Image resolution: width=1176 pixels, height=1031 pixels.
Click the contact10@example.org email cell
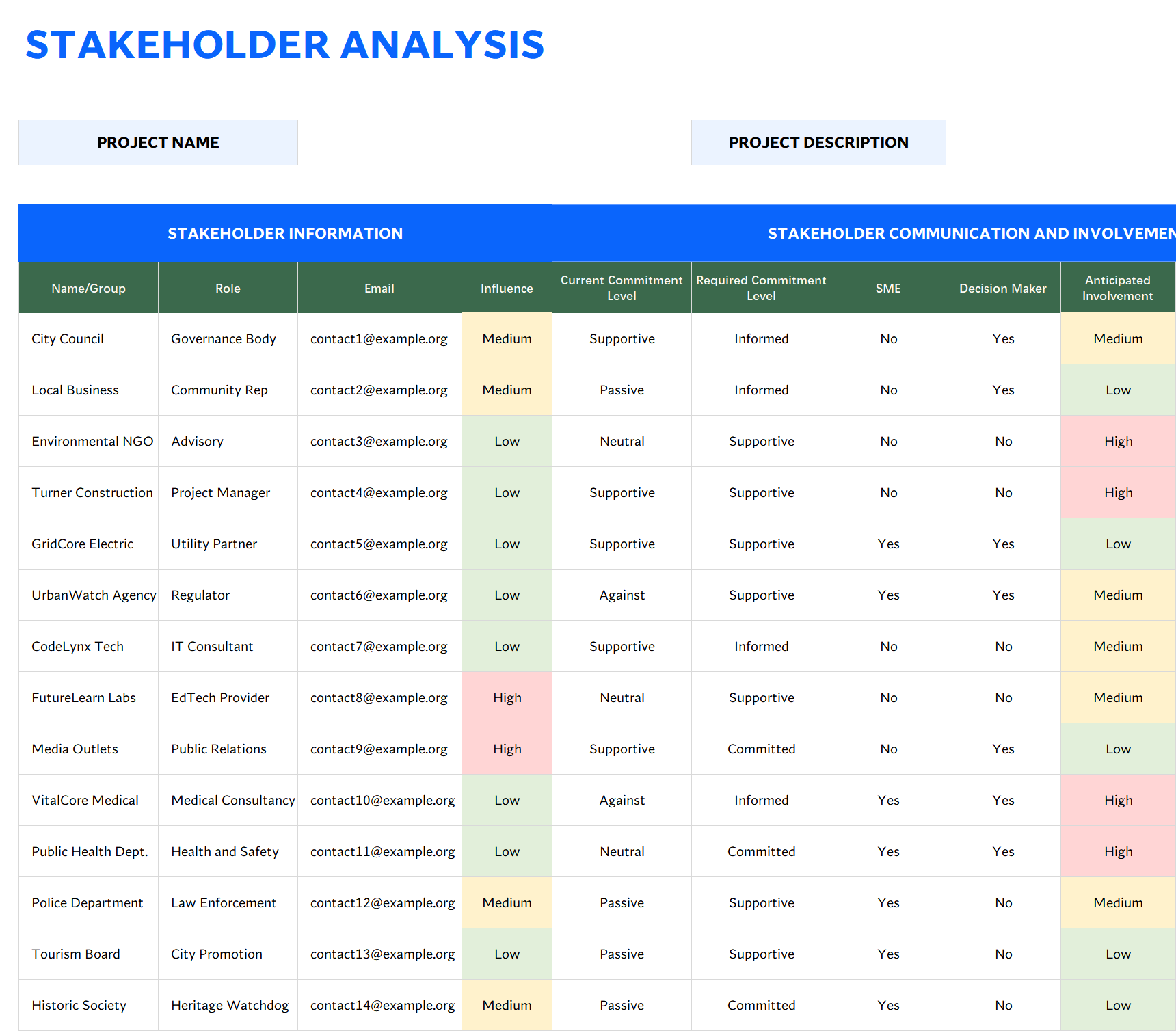(379, 800)
